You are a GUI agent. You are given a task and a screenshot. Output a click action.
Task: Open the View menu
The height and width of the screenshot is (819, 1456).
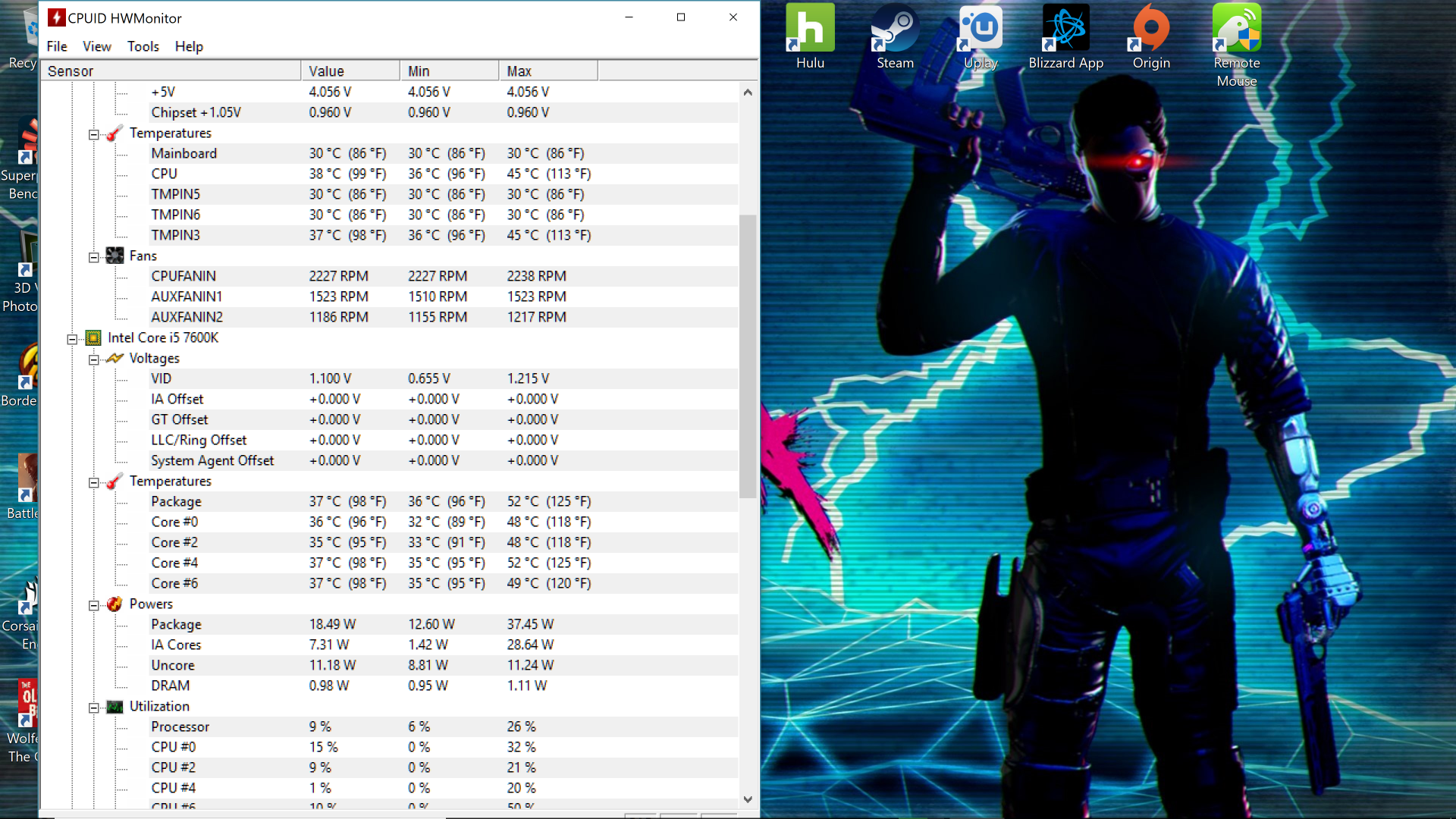[97, 46]
